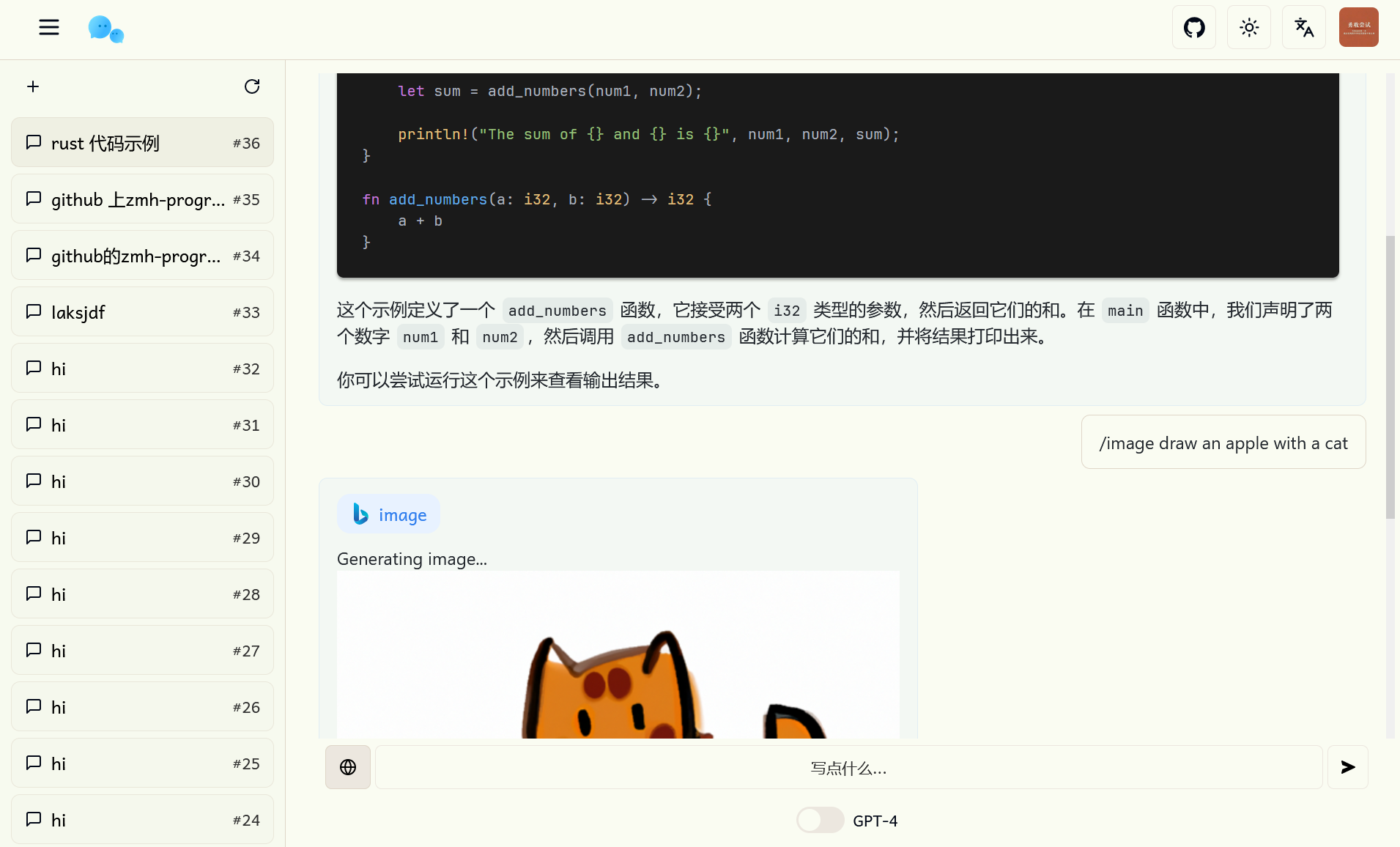Screen dimensions: 1400x847
Task: Open the hi conversation numbered #29
Action: pyautogui.click(x=142, y=538)
